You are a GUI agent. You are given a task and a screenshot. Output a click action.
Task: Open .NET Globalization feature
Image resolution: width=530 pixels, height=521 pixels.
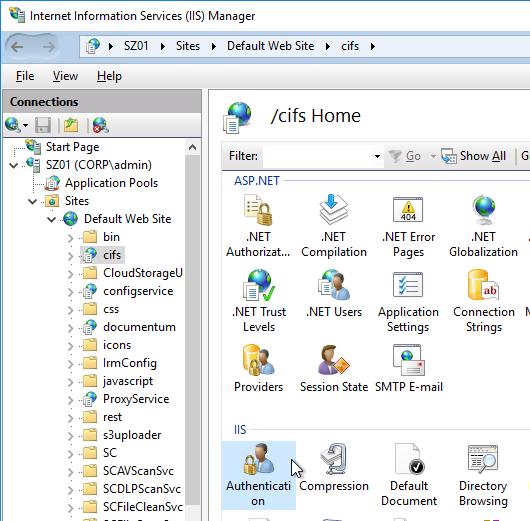pyautogui.click(x=483, y=226)
